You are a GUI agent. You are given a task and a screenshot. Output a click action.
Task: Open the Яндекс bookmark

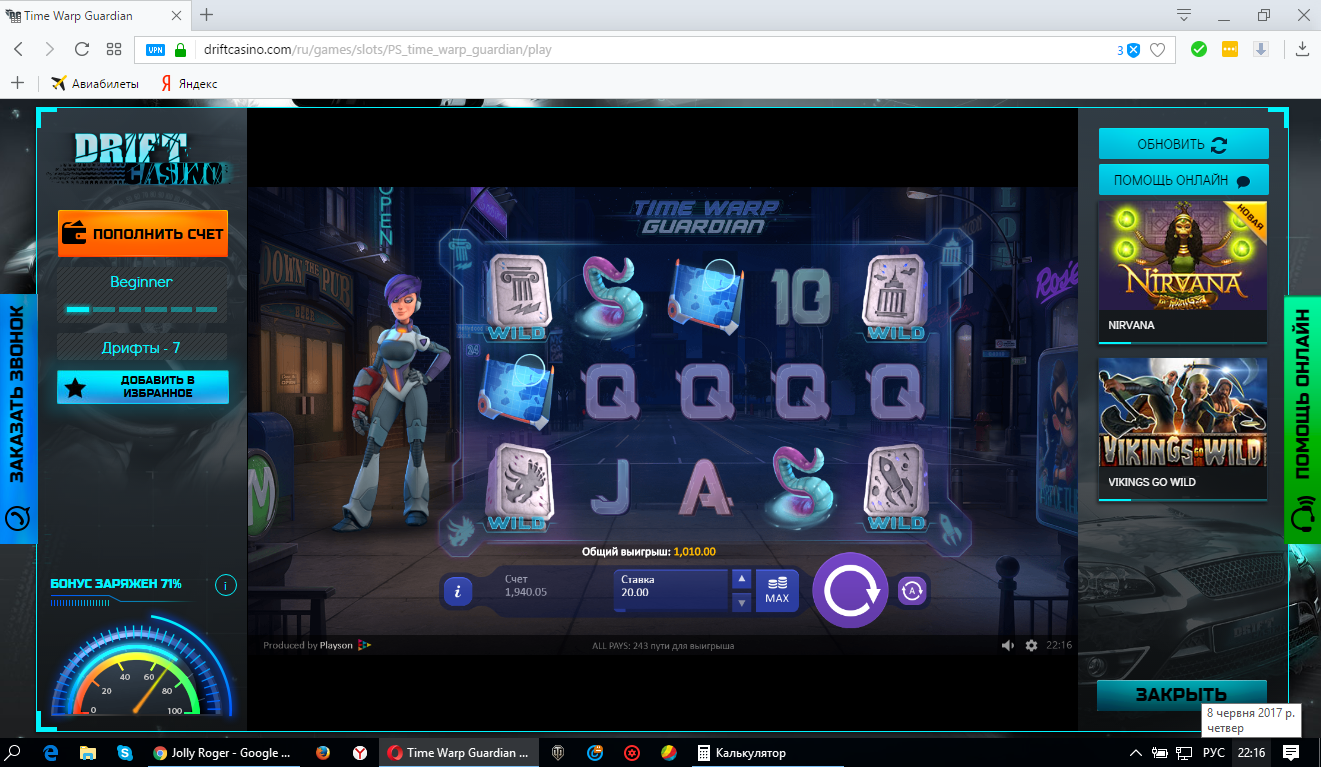point(189,84)
